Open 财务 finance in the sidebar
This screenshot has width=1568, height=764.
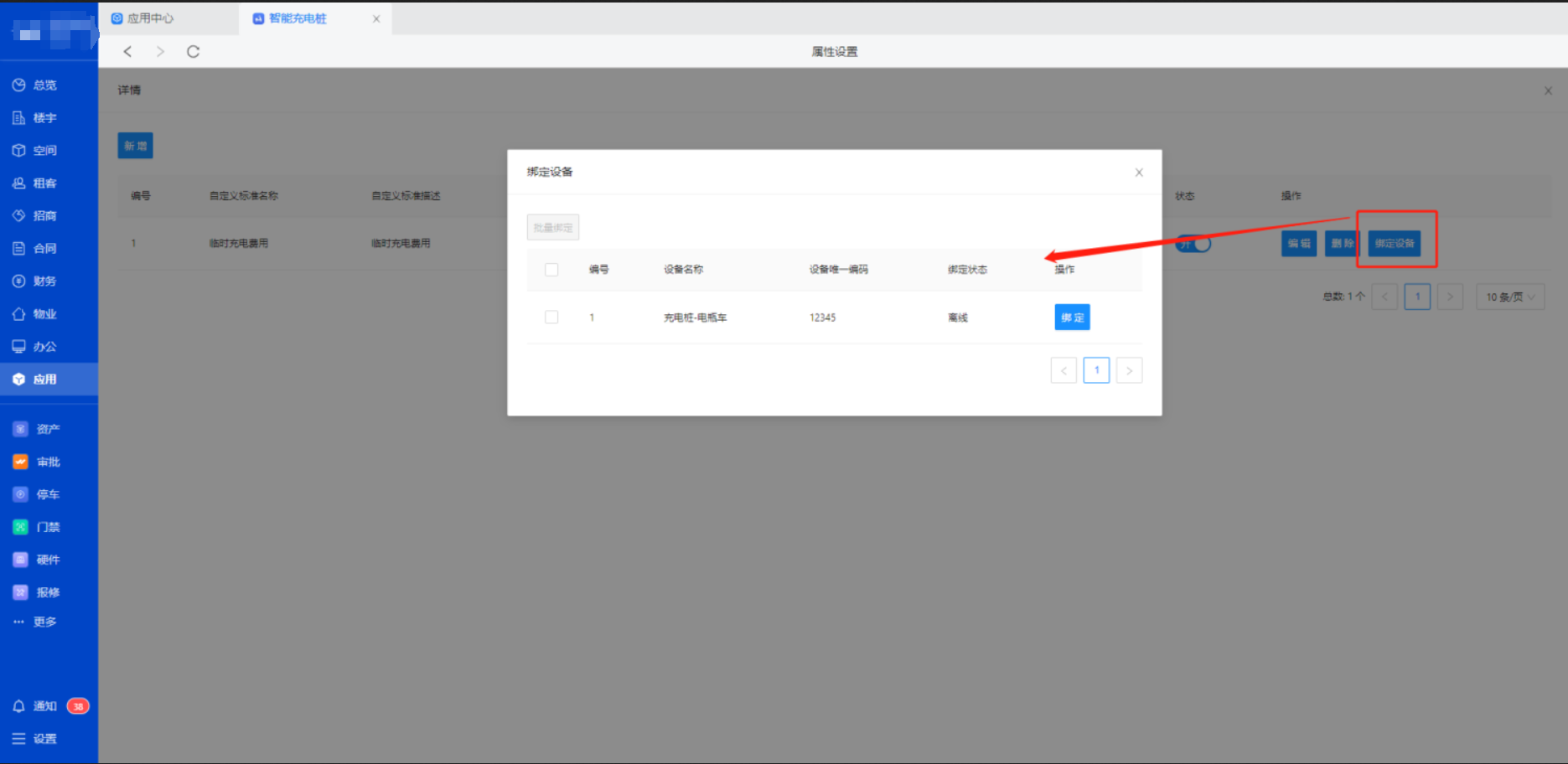44,281
